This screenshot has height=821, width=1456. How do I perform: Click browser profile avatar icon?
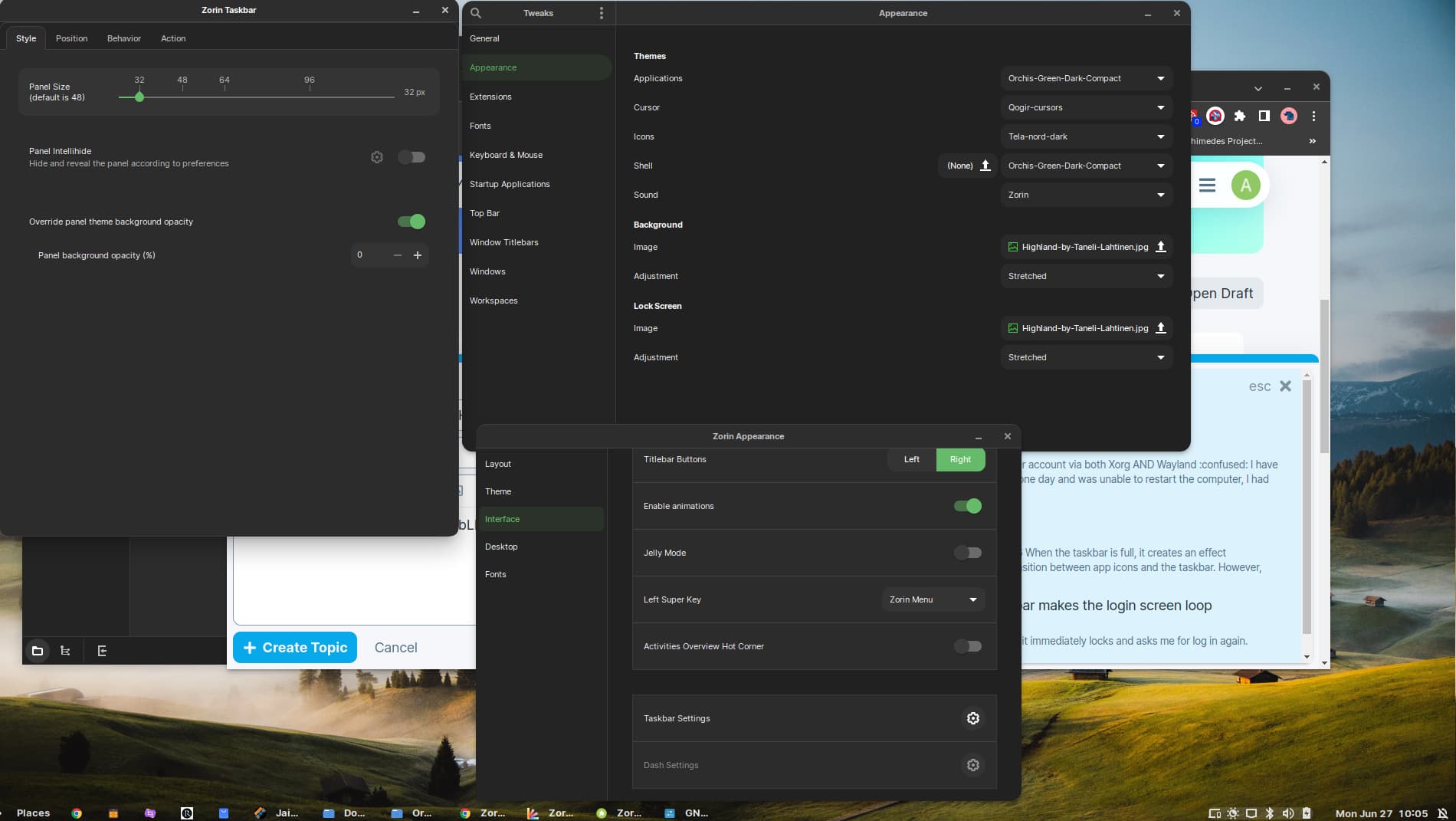[x=1289, y=116]
